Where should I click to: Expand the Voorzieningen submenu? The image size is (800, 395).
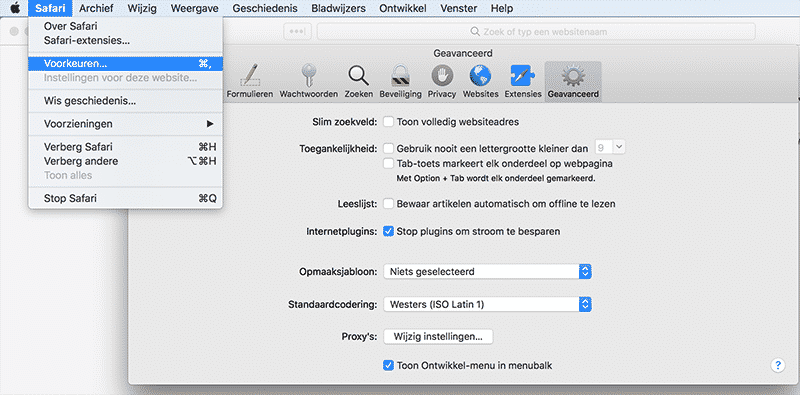(x=126, y=124)
